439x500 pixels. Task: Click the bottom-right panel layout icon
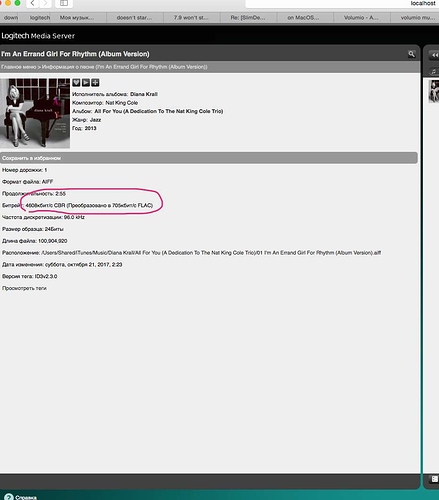click(x=435, y=479)
